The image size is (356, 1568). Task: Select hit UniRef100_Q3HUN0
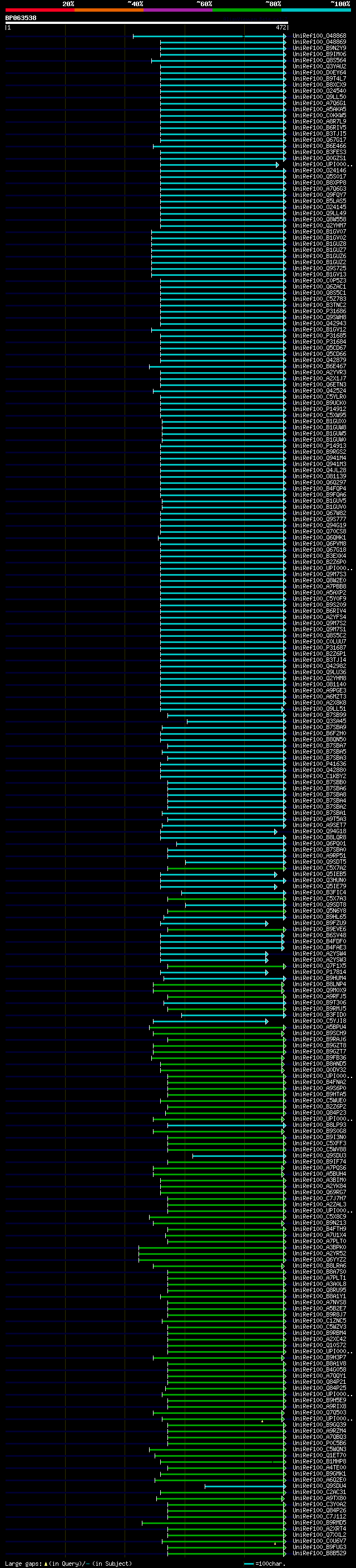(319, 879)
